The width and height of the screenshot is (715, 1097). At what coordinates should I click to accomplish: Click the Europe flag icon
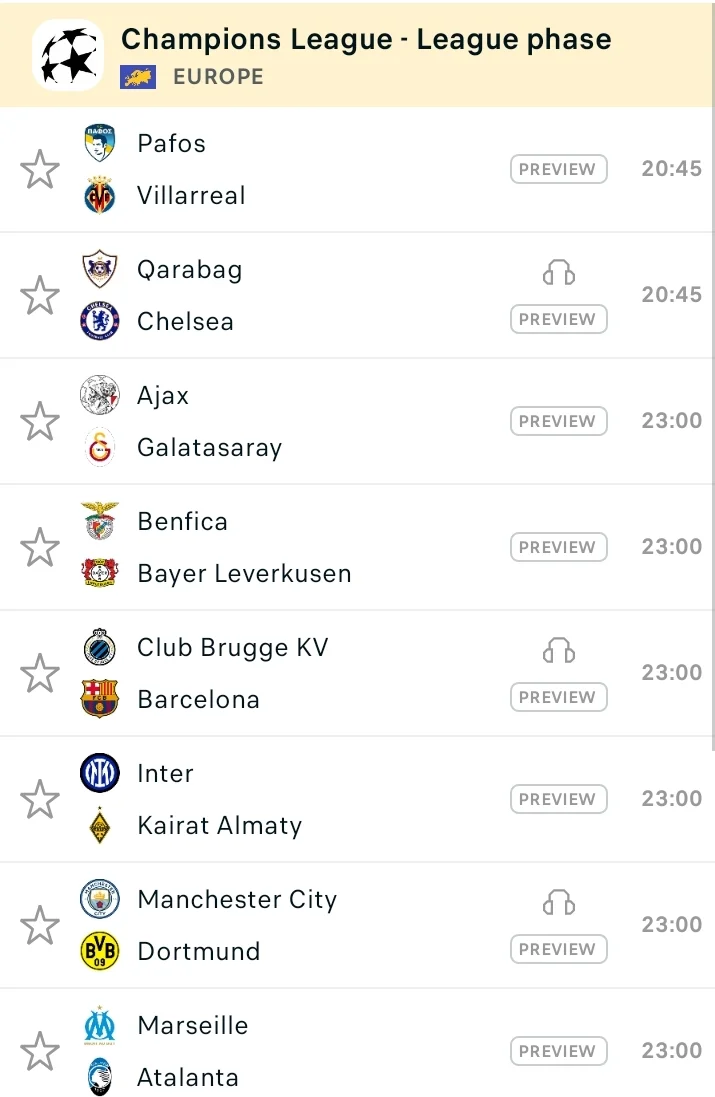[138, 77]
